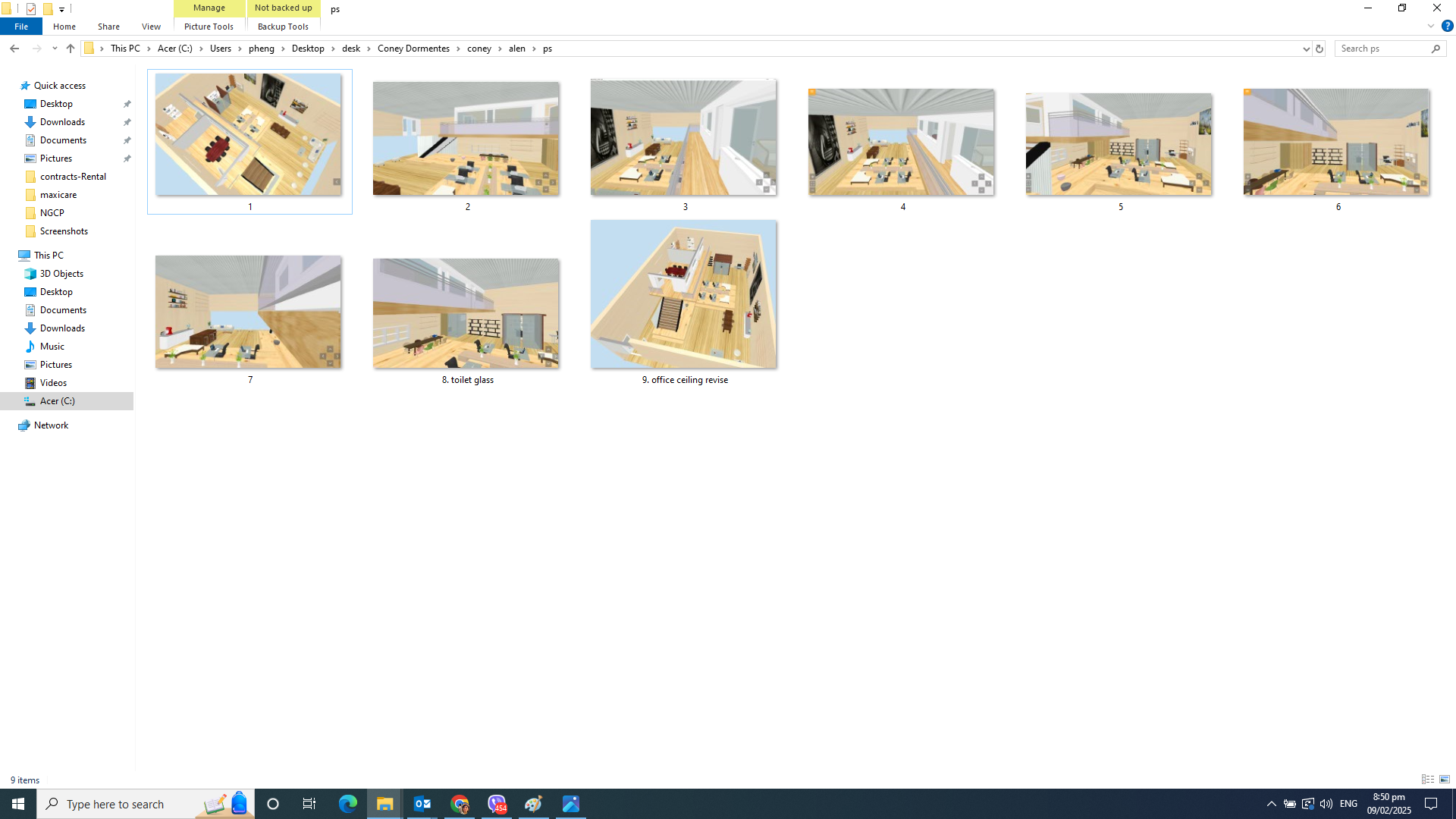Select the thumbnail named 8. toilet glass
Image resolution: width=1456 pixels, height=819 pixels.
(466, 312)
